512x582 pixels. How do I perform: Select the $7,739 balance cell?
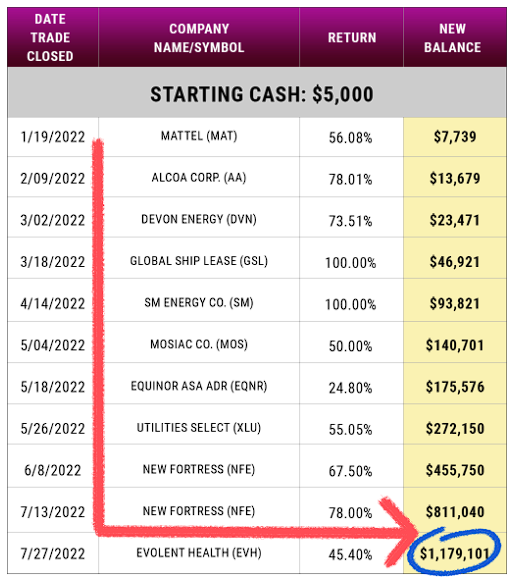[455, 137]
